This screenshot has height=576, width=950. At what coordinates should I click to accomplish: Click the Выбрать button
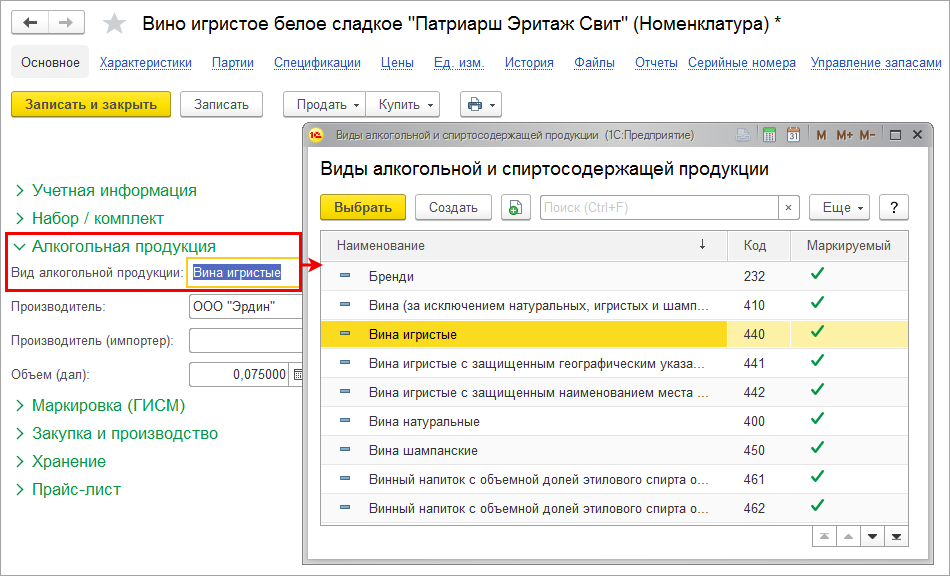[x=363, y=208]
